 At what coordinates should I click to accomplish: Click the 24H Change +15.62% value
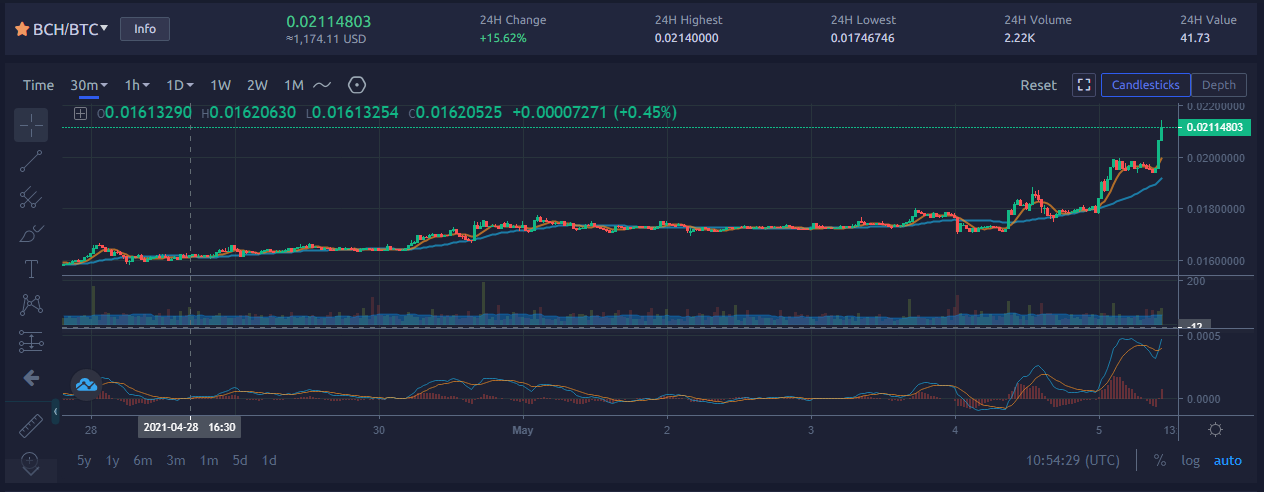(503, 38)
